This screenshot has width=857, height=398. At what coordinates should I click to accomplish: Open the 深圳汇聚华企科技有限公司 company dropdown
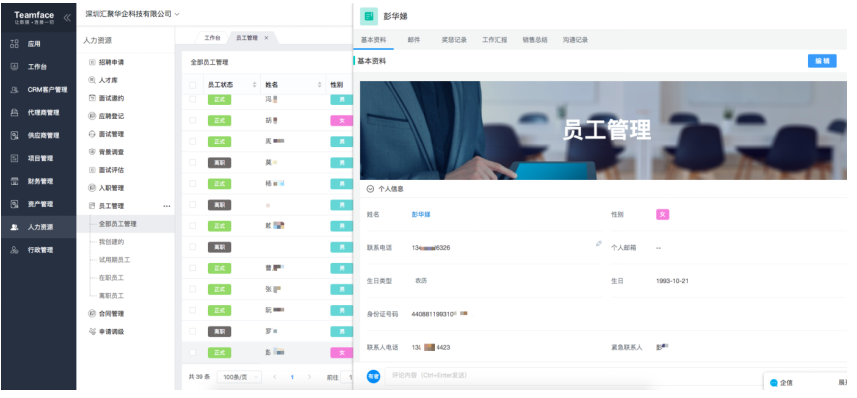pyautogui.click(x=132, y=14)
